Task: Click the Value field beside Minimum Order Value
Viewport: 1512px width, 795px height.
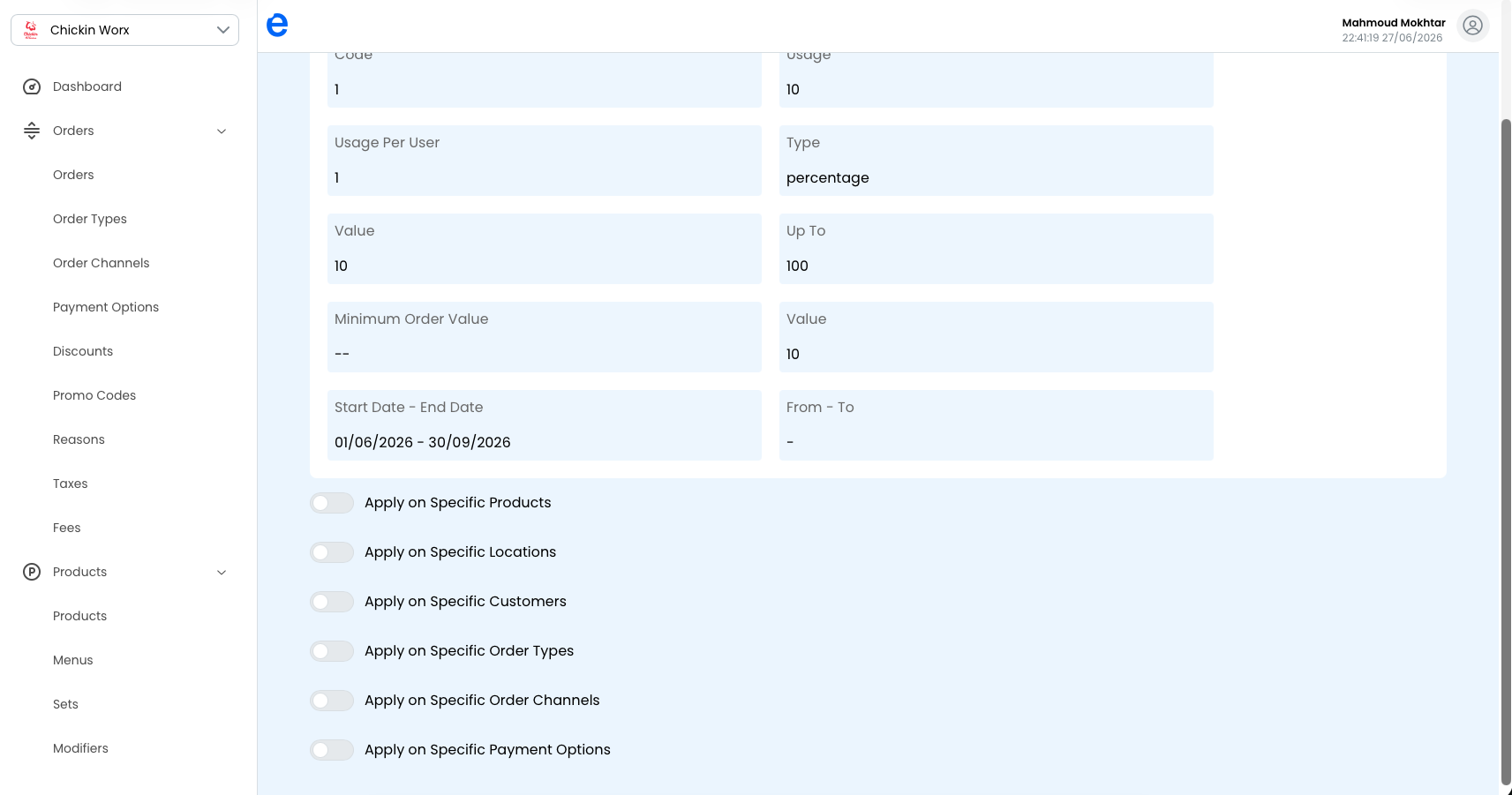Action: pos(997,337)
